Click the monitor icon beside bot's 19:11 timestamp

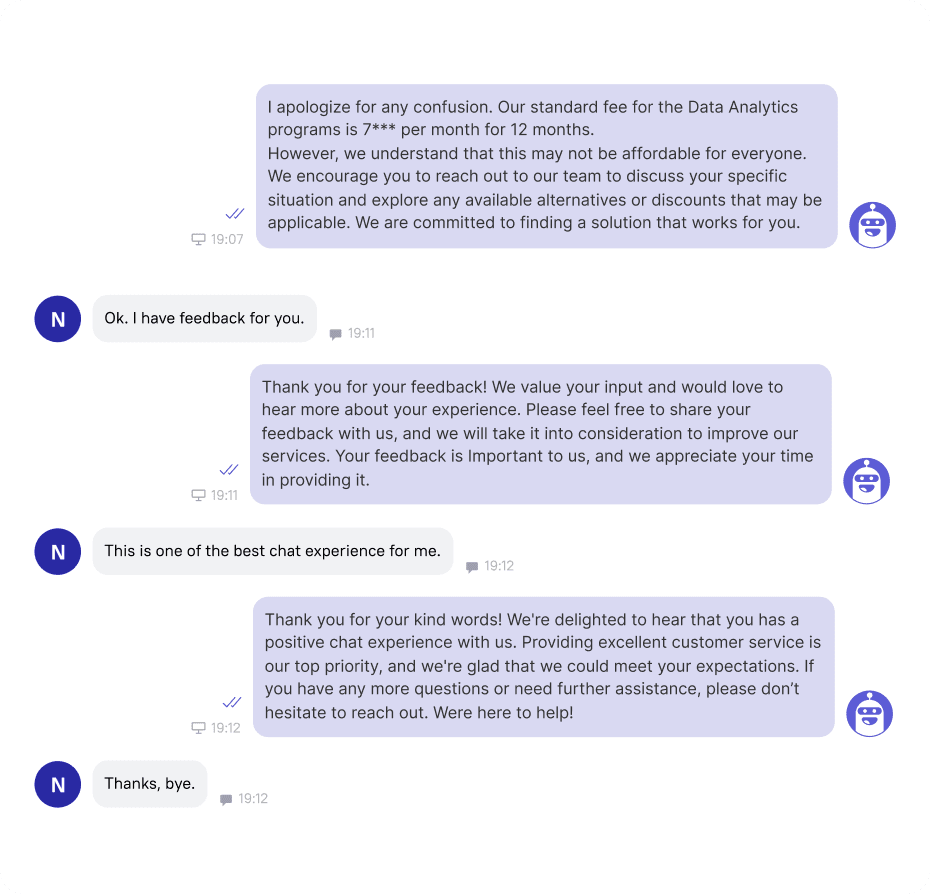coord(198,495)
